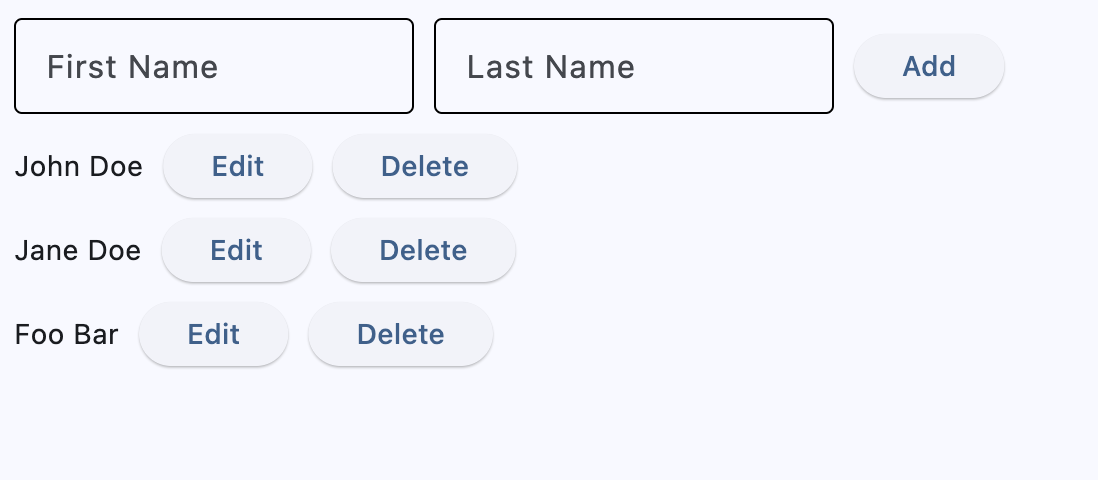Viewport: 1098px width, 480px height.
Task: Remove John Doe from the list
Action: click(425, 166)
